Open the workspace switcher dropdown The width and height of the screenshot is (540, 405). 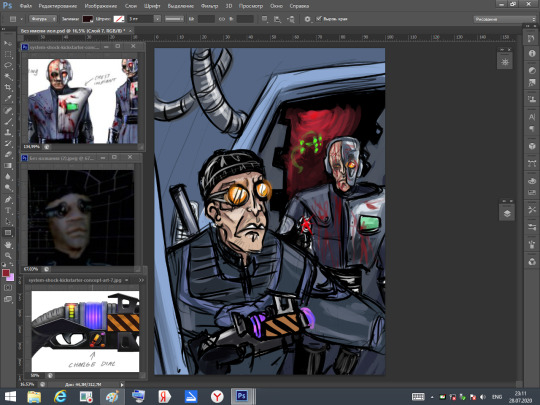tap(505, 19)
